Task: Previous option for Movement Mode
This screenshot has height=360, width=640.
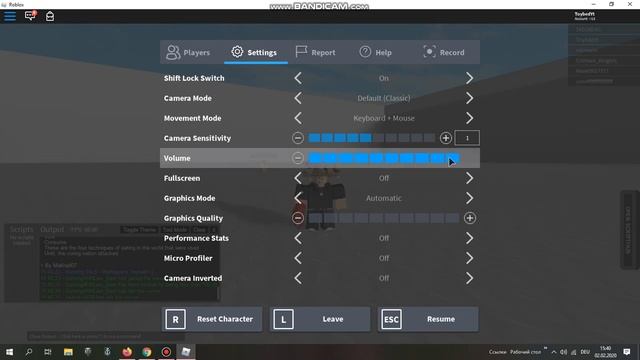Action: [298, 118]
